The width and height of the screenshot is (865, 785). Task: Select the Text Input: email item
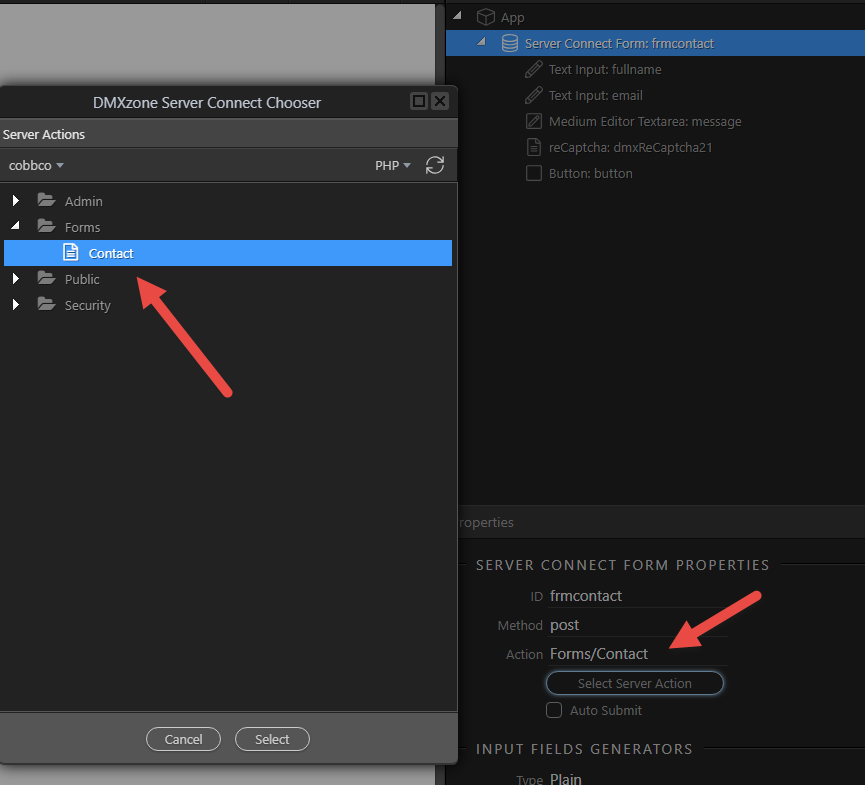coord(596,95)
